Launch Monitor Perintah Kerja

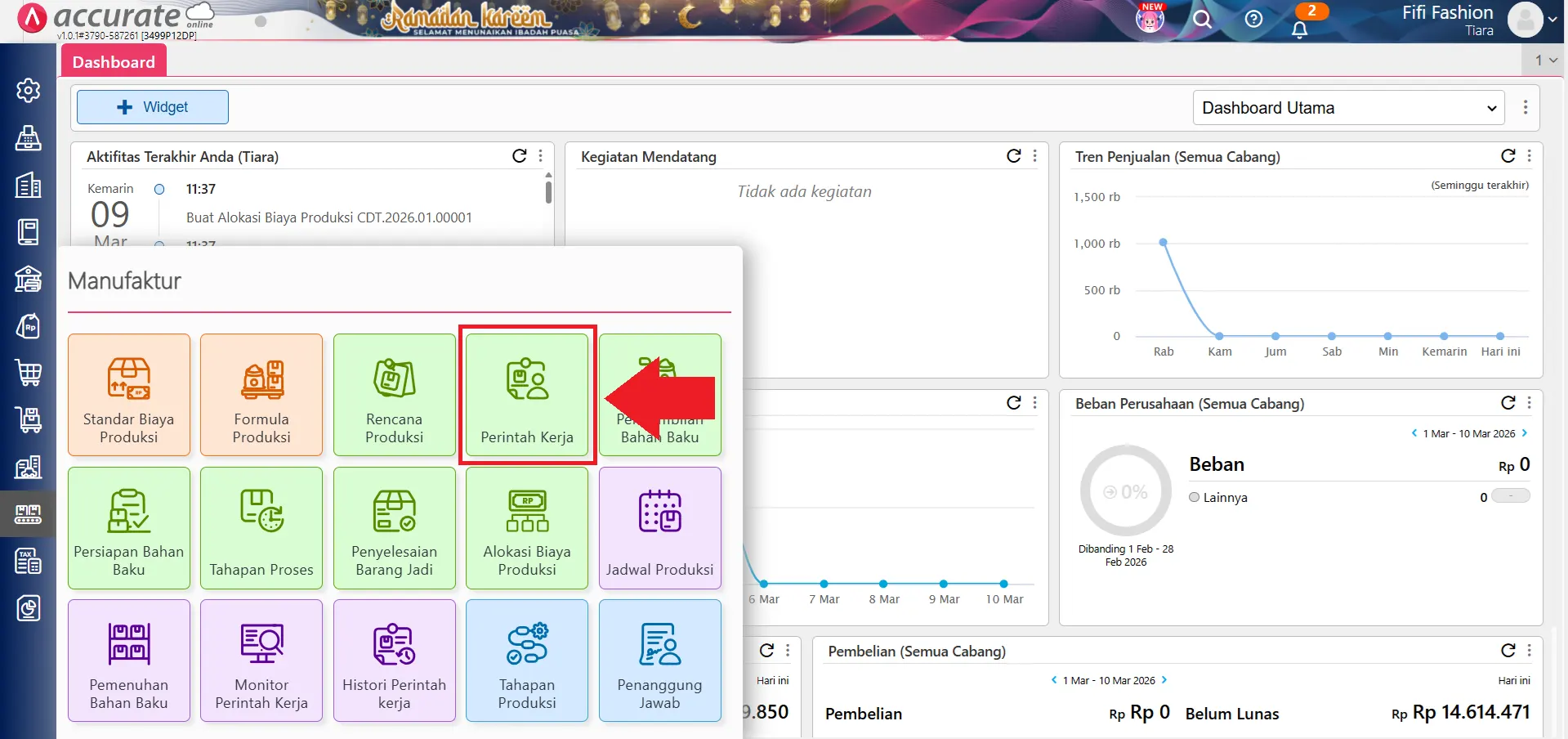[261, 661]
